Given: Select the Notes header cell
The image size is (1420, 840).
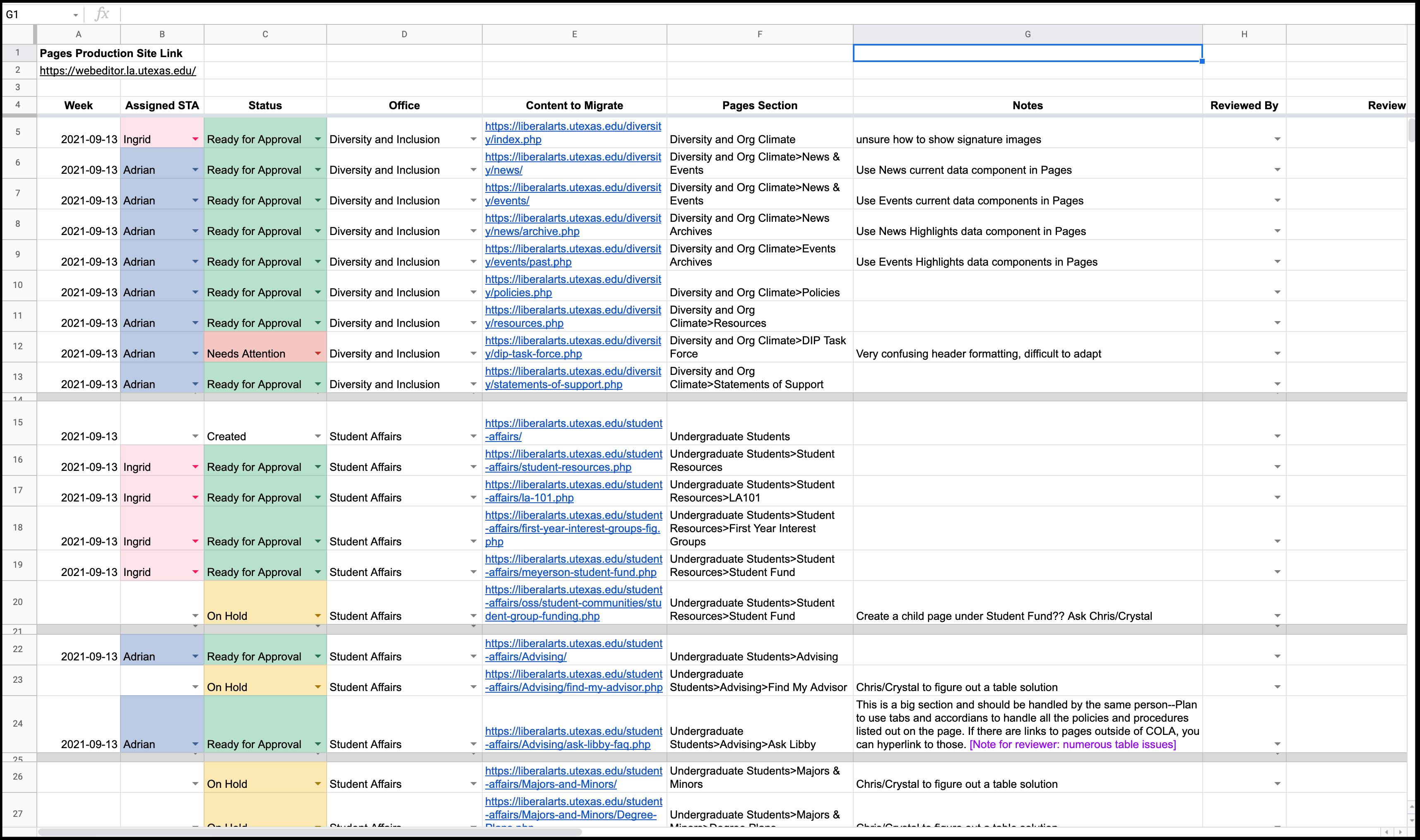Looking at the screenshot, I should click(1028, 105).
